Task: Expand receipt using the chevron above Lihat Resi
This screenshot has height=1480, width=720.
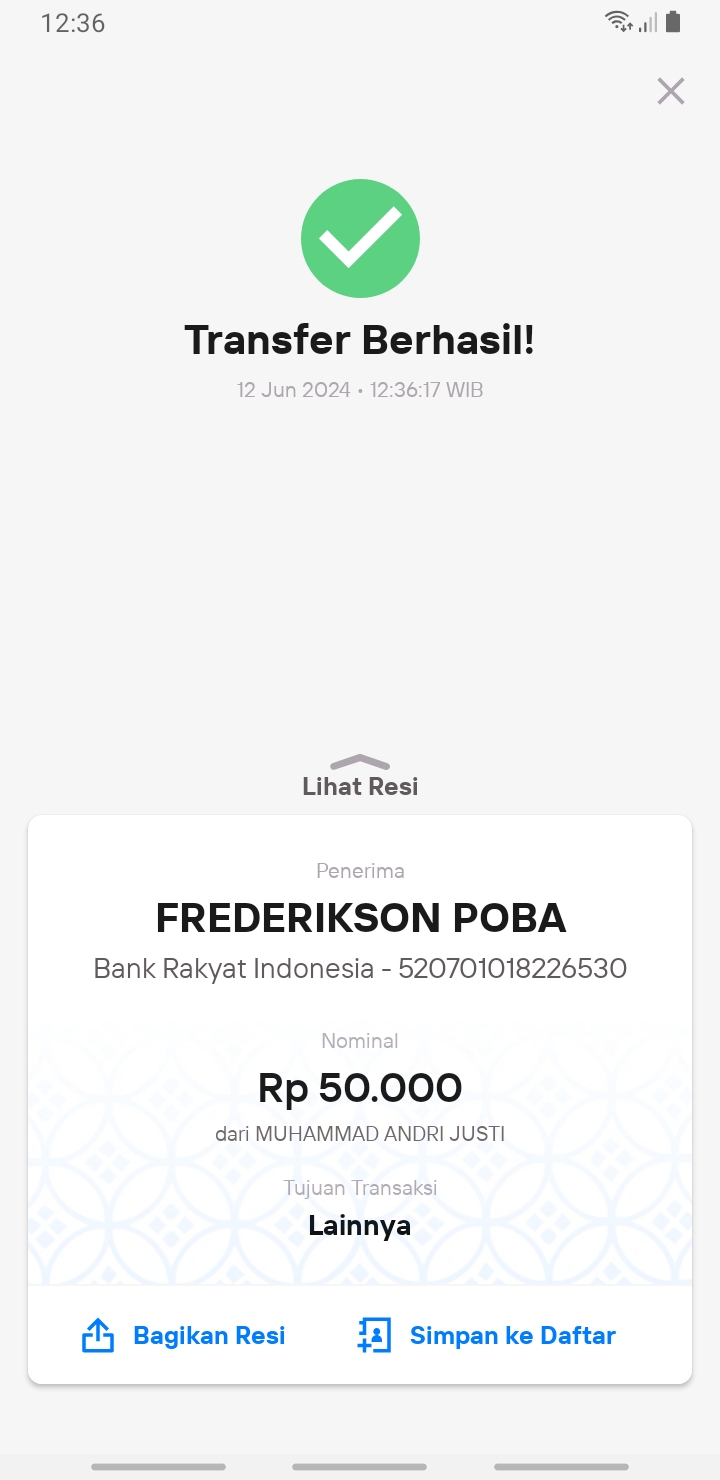Action: click(x=359, y=763)
